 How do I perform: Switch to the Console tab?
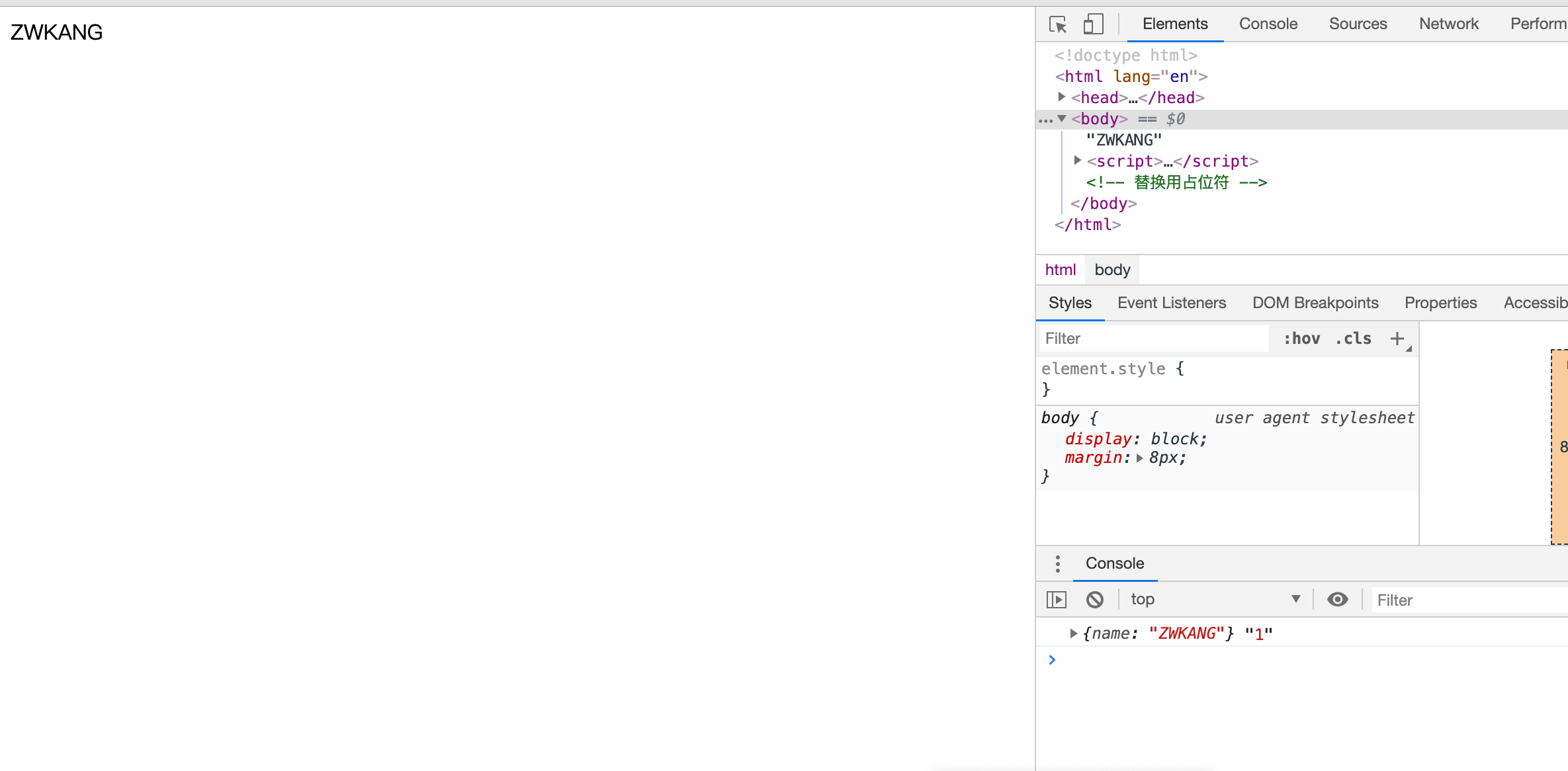1268,23
